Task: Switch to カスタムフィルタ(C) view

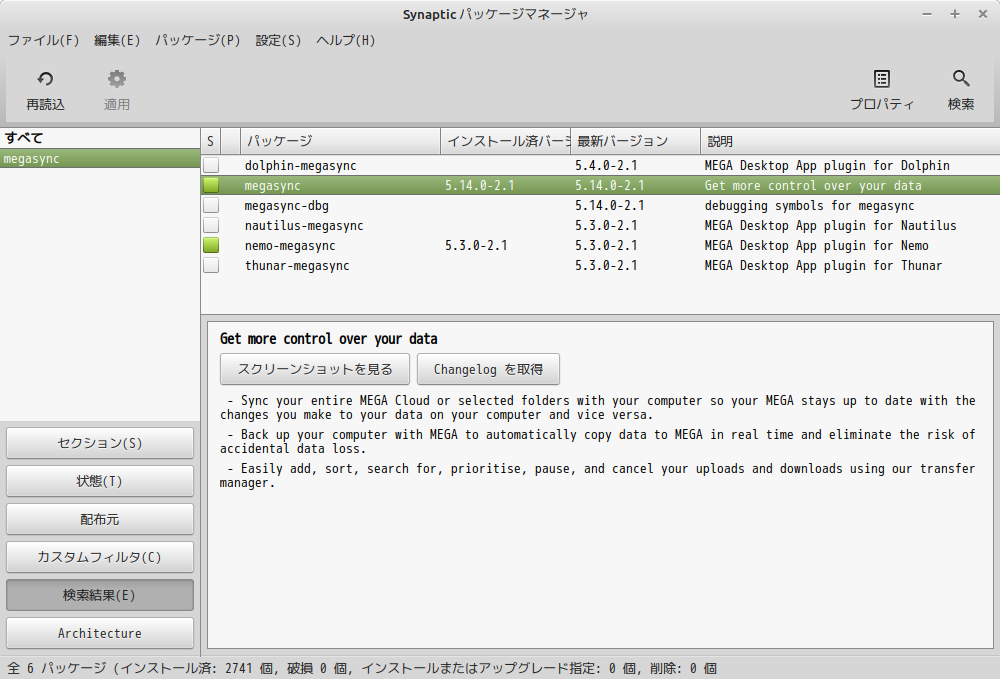Action: point(100,557)
